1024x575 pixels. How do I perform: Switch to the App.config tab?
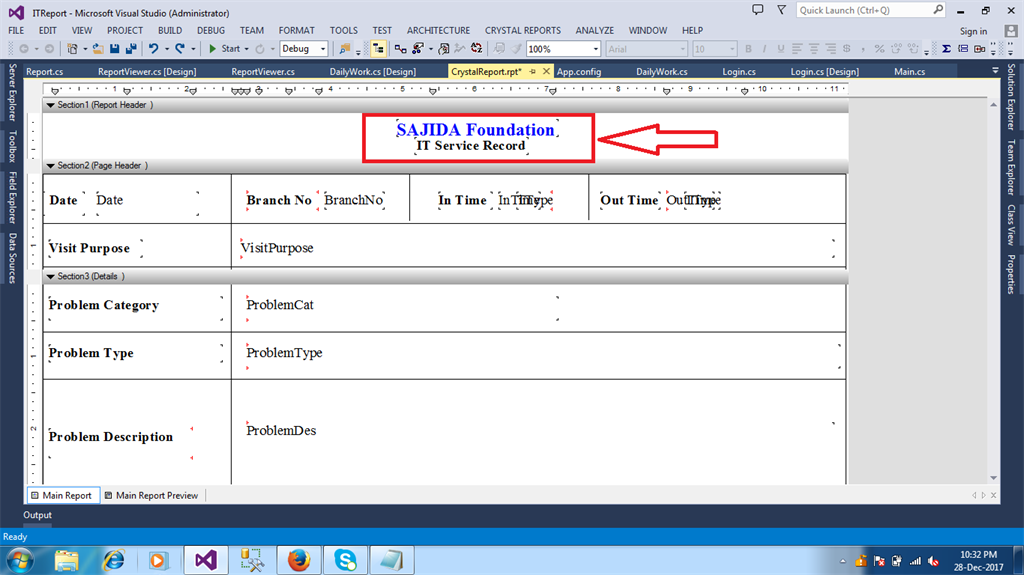tap(579, 71)
